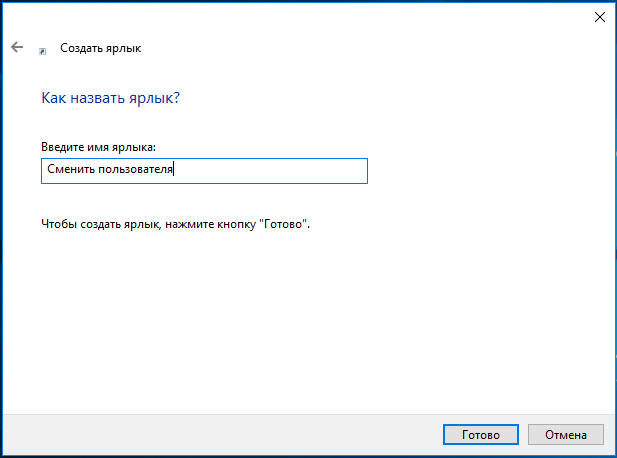The height and width of the screenshot is (458, 617).
Task: Focus the shortcut name input field
Action: [x=204, y=171]
